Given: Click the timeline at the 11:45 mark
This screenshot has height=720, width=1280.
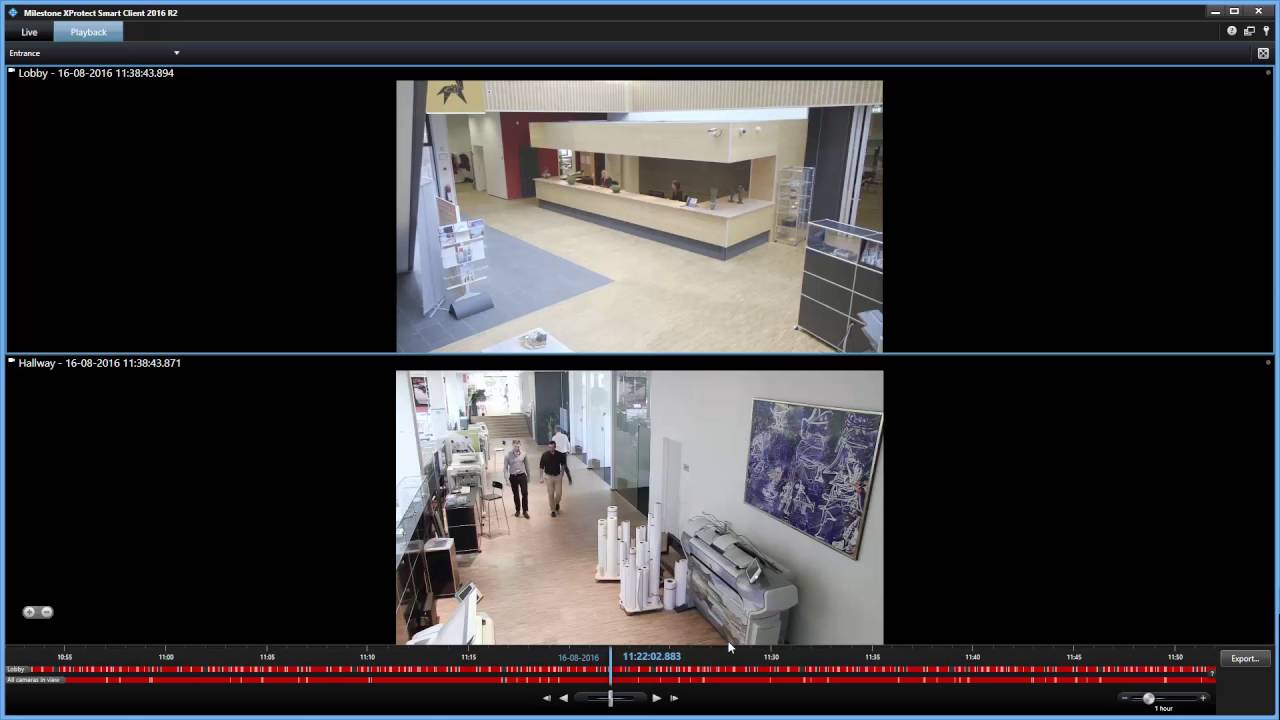Looking at the screenshot, I should point(1074,657).
